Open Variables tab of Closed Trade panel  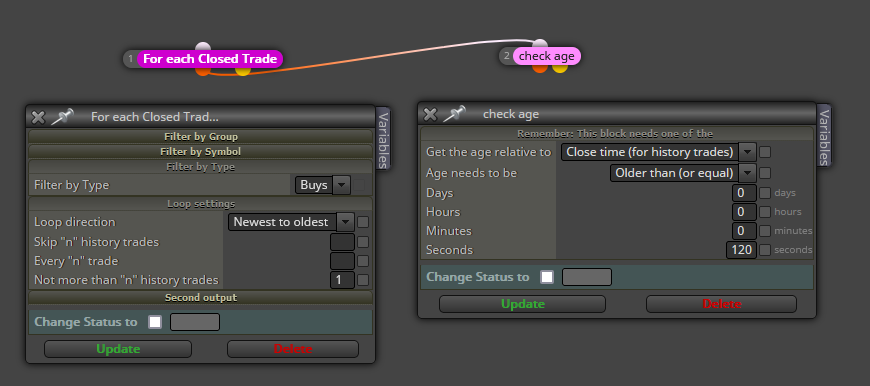(x=383, y=138)
